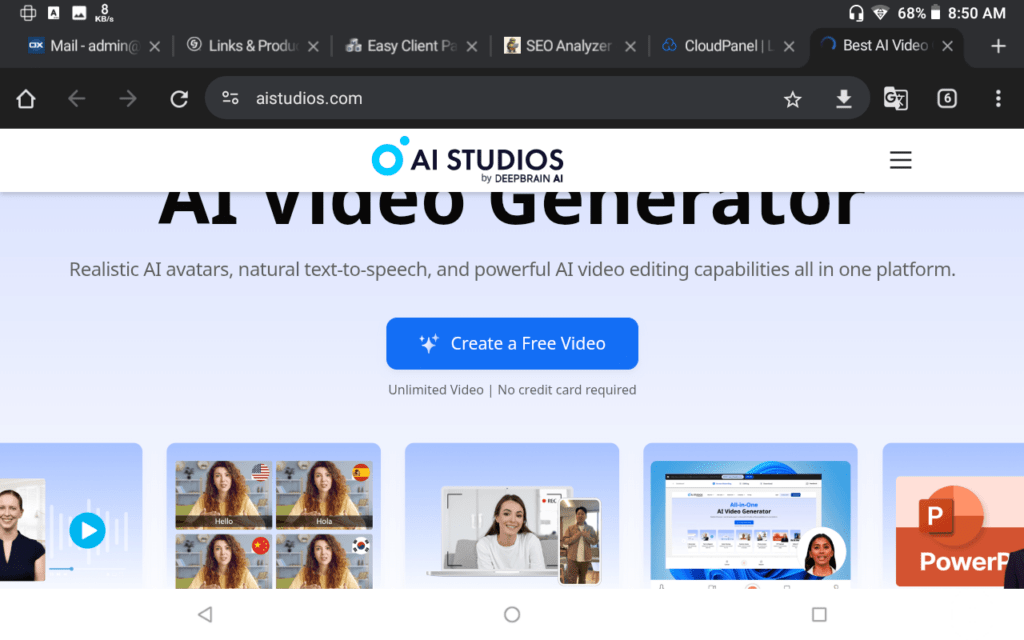The width and height of the screenshot is (1024, 640).
Task: Open the PowerPoint feature card
Action: click(953, 516)
